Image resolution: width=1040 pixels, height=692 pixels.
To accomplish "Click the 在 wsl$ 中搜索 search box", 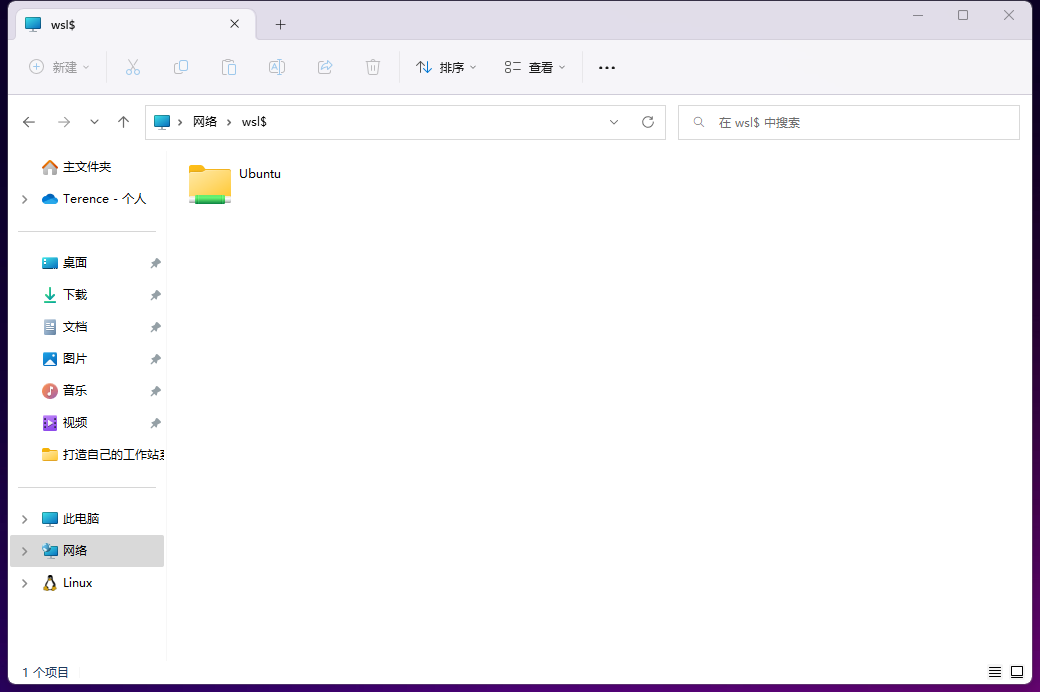I will tap(848, 123).
